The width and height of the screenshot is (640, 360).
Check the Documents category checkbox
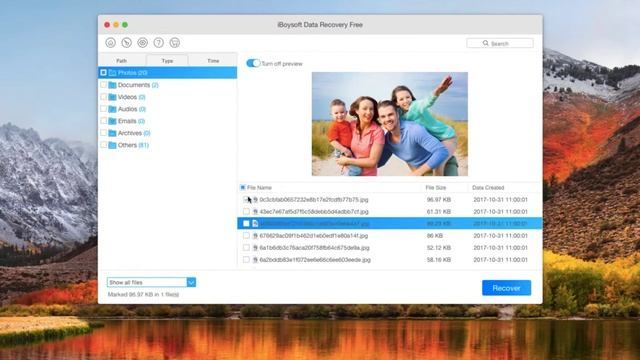[x=103, y=85]
